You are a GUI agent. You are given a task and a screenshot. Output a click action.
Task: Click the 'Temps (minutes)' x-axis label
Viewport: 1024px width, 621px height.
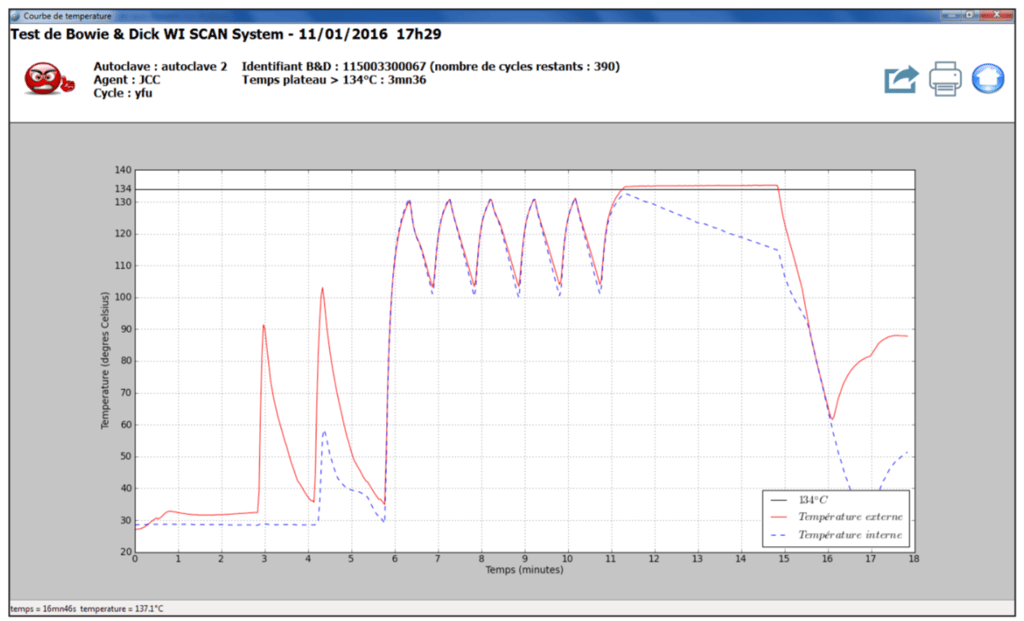click(x=524, y=571)
